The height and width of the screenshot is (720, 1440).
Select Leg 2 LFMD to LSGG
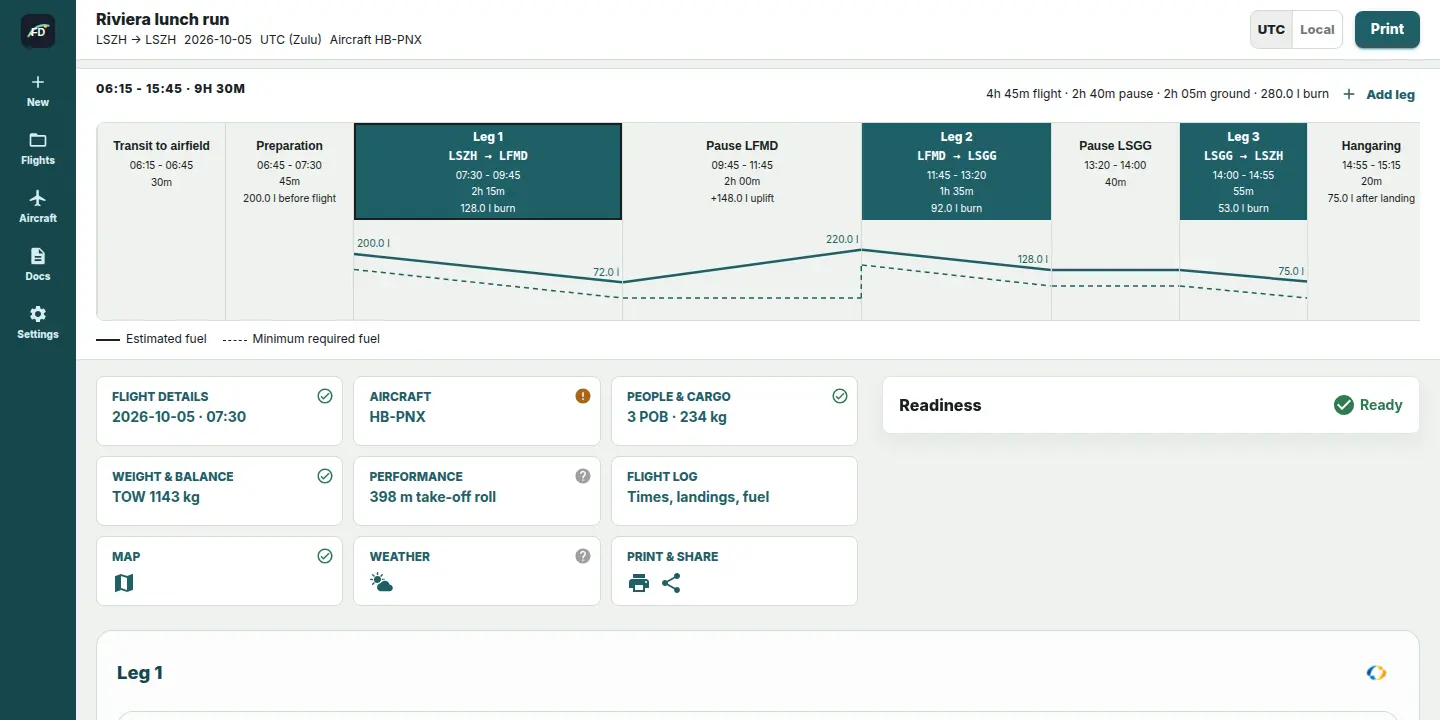click(956, 171)
